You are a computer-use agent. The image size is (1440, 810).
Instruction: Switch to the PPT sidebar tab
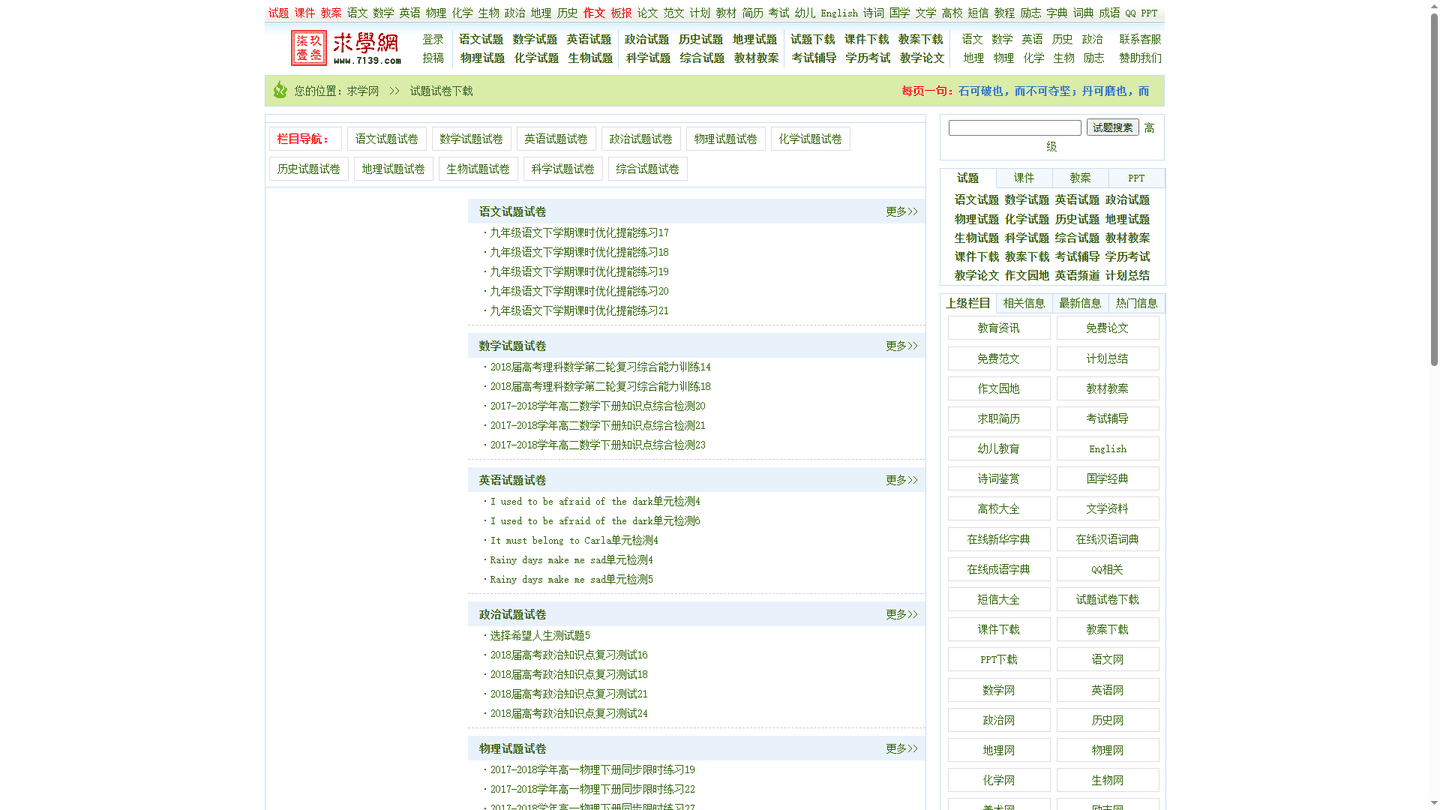pos(1136,178)
